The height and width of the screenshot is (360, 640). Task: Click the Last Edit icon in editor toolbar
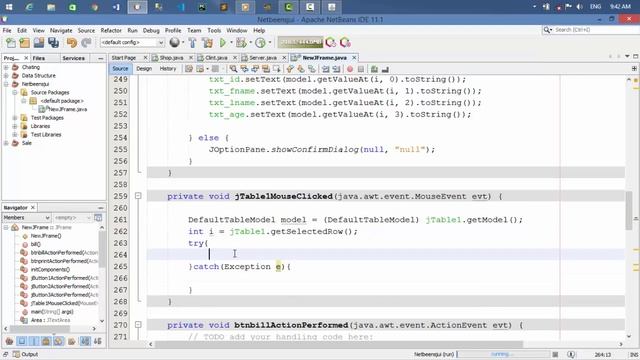coord(189,69)
